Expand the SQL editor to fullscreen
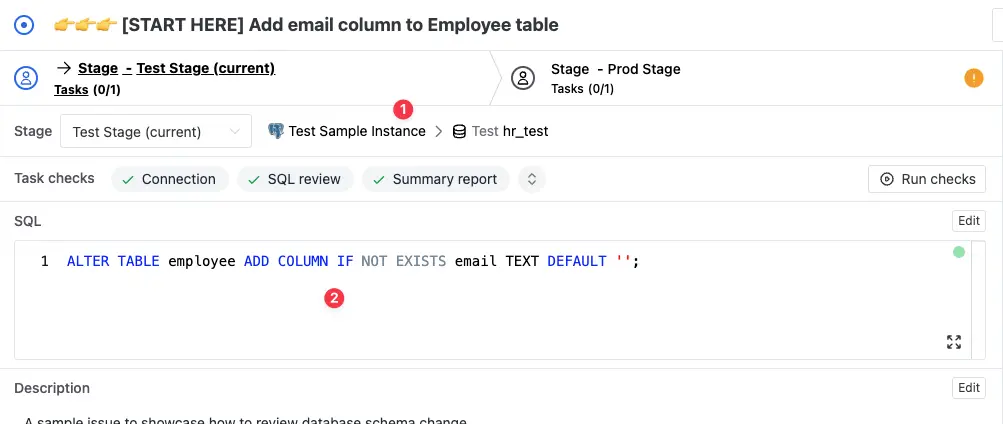This screenshot has width=1003, height=424. pos(953,342)
